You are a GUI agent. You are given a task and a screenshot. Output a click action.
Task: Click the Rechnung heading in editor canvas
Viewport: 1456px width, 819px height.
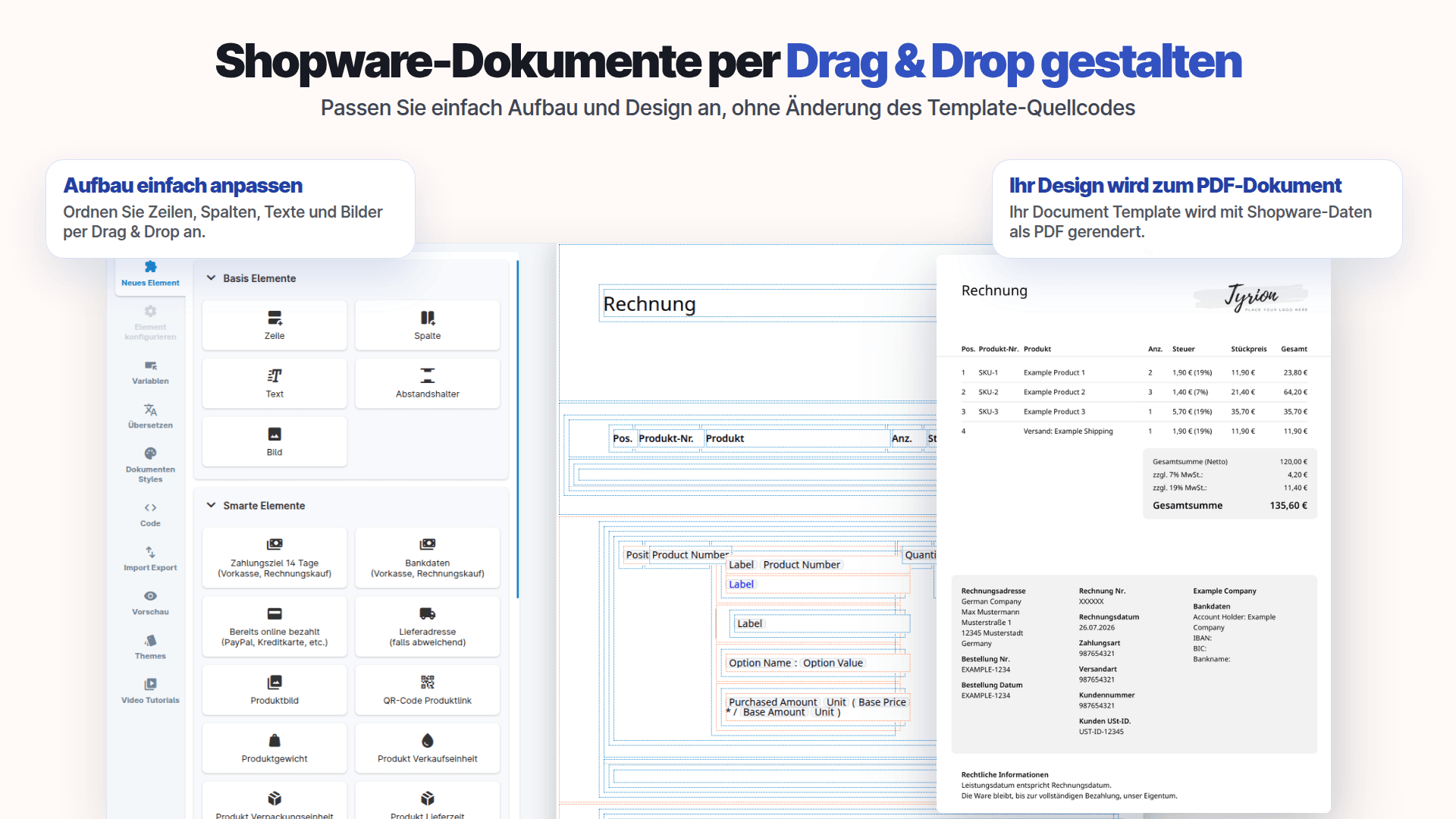(649, 304)
